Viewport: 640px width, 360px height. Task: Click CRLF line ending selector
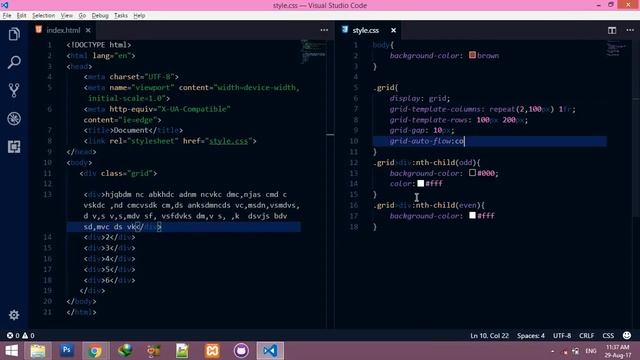(x=587, y=336)
